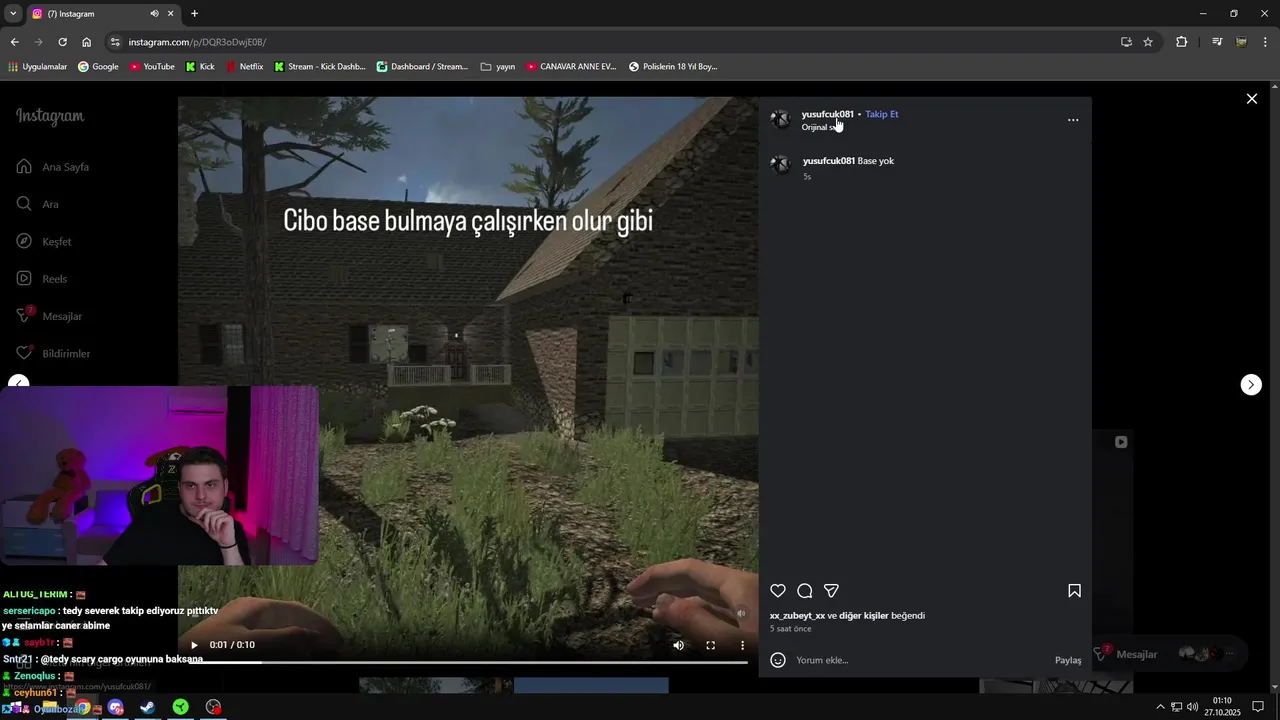The width and height of the screenshot is (1280, 720).
Task: Open browser extensions puzzle icon
Action: pyautogui.click(x=1181, y=42)
